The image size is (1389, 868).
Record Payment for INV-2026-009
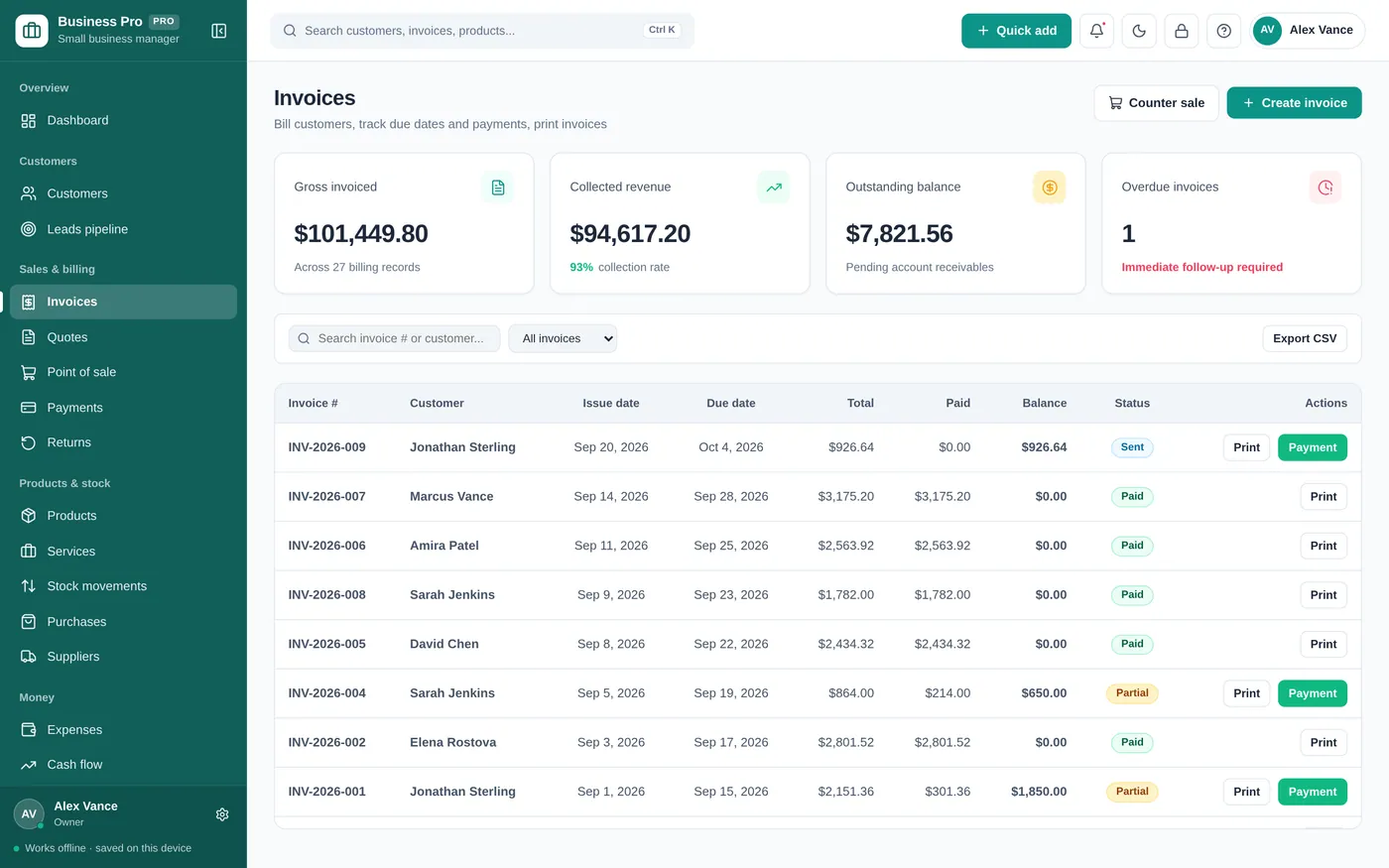(x=1312, y=447)
